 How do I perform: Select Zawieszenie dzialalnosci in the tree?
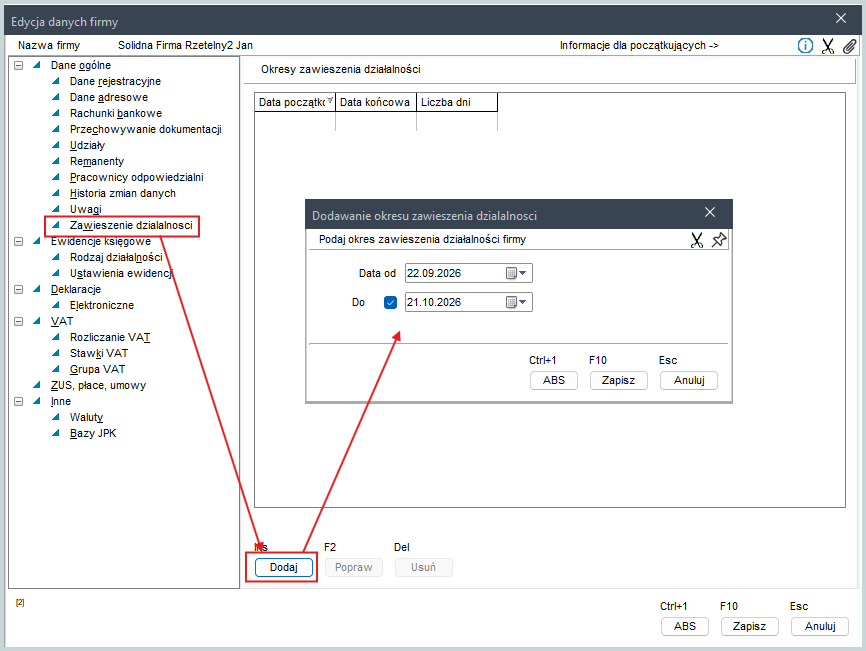(131, 225)
